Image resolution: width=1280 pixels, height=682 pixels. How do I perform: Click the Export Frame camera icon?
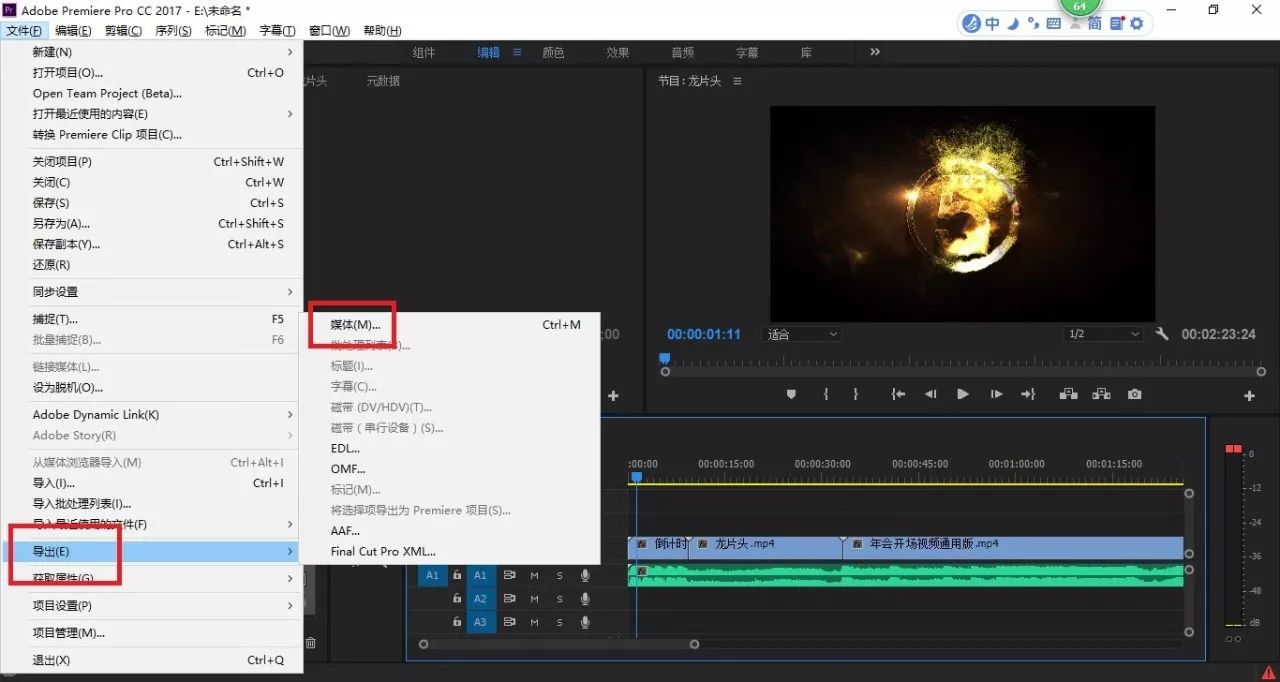1134,395
